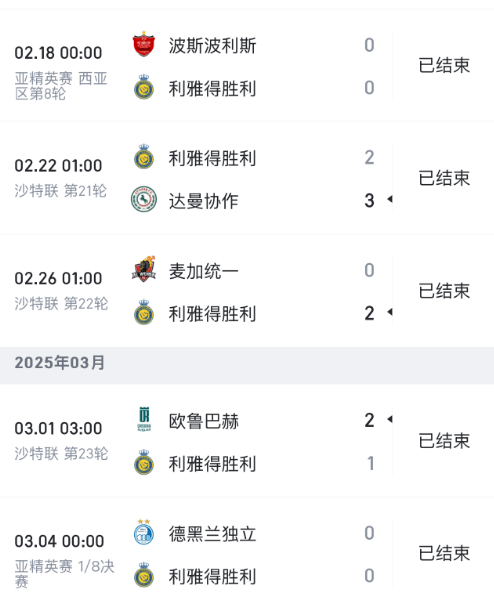This screenshot has height=597, width=494.
Task: Open the 麦加统一 team name link
Action: (204, 271)
